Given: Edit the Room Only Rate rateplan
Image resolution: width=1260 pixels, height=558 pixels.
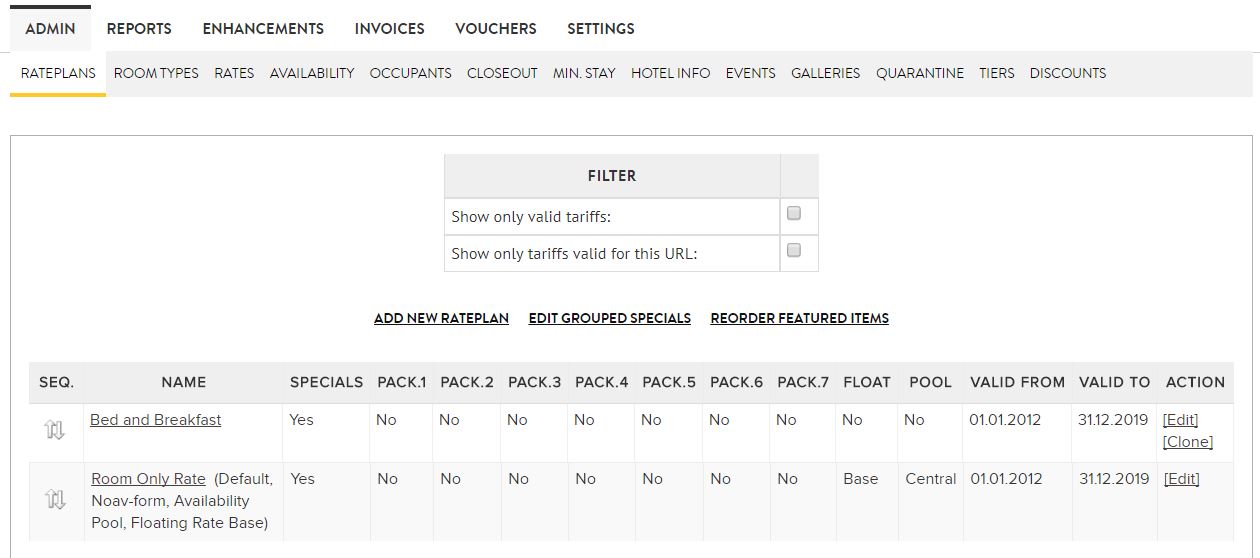Looking at the screenshot, I should [x=1181, y=479].
